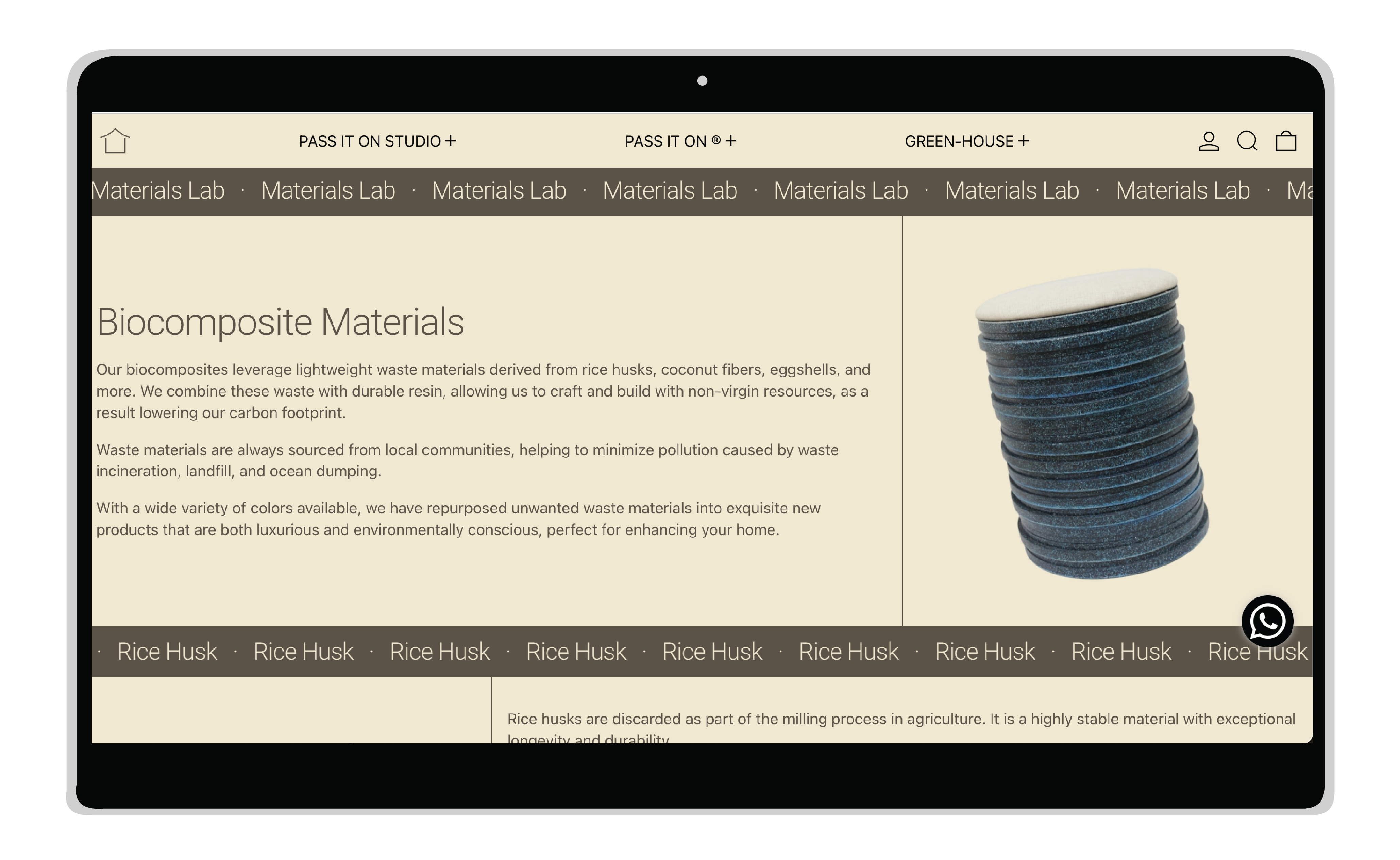Click paragraph starting "Our biocomposites leverage"
The height and width of the screenshot is (860, 1400).
click(x=482, y=391)
